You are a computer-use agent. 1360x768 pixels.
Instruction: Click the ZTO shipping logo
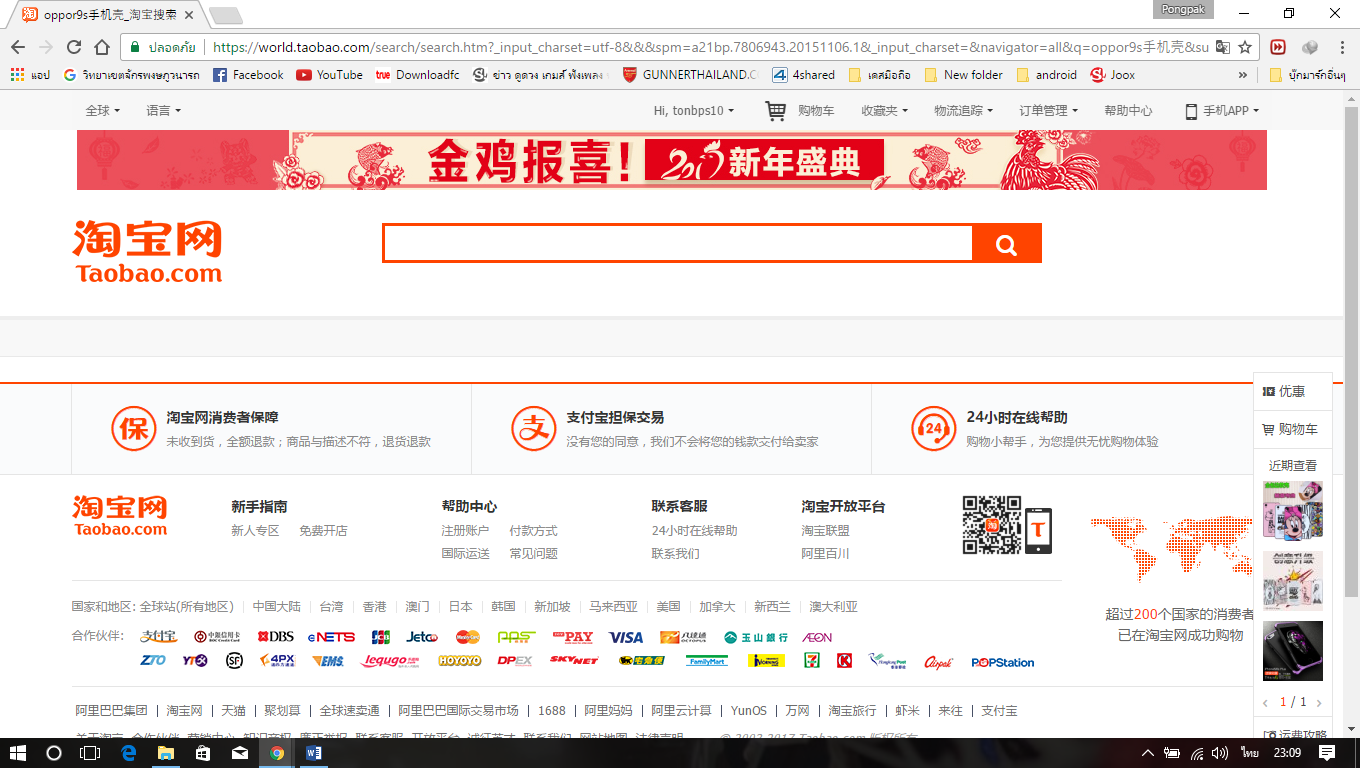click(153, 661)
